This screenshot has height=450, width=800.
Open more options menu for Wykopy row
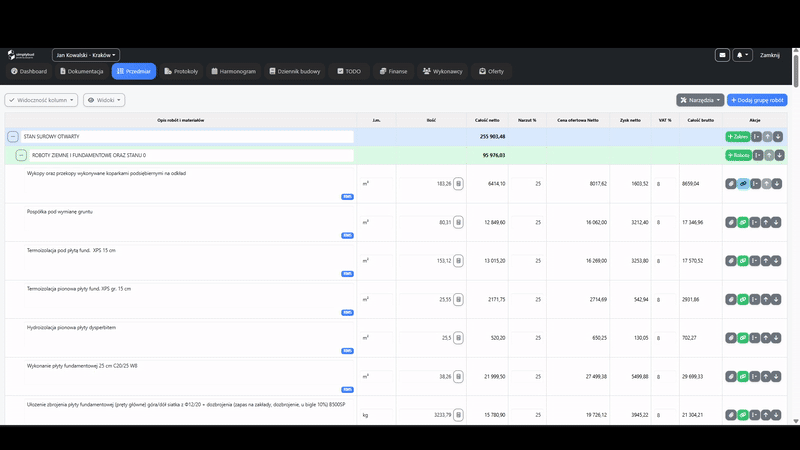[755, 184]
